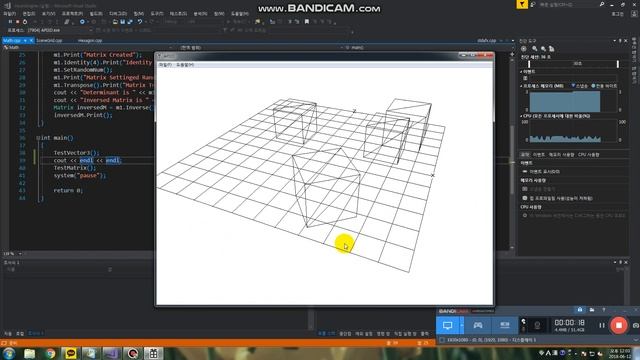The image size is (640, 360).
Task: Select the Events tab in diagnostics
Action: 539,155
